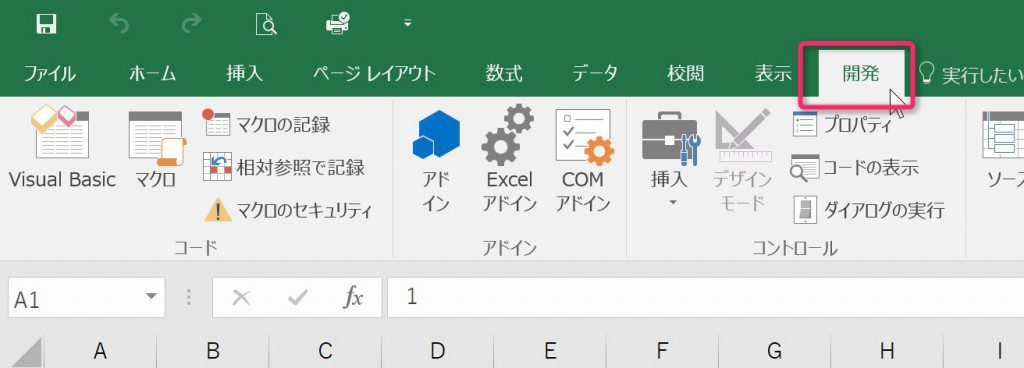Open control プロパティ properties

(x=842, y=123)
